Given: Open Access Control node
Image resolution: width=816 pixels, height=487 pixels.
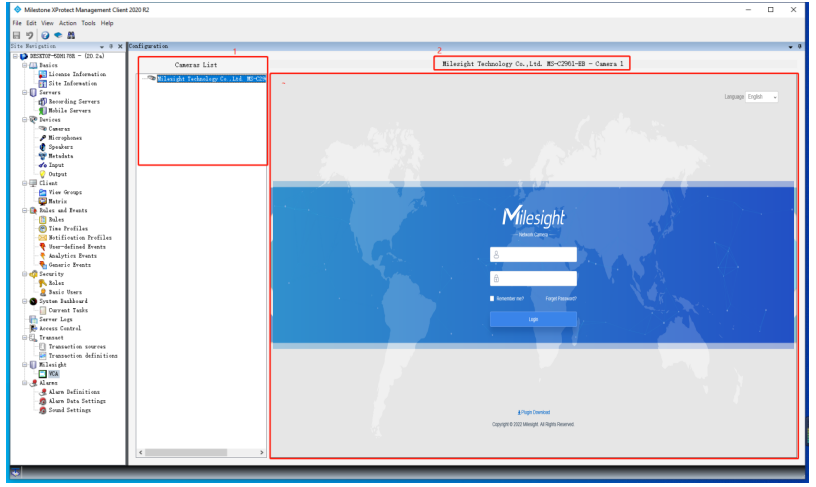Looking at the screenshot, I should 60,329.
